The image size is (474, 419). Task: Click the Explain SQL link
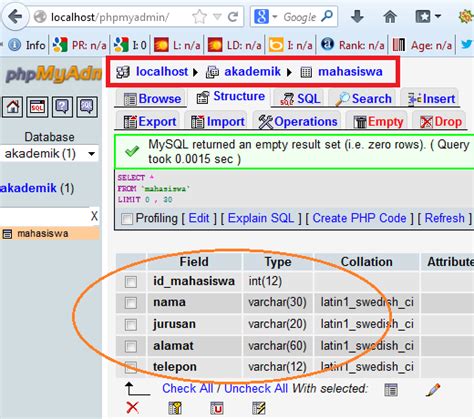[x=261, y=218]
